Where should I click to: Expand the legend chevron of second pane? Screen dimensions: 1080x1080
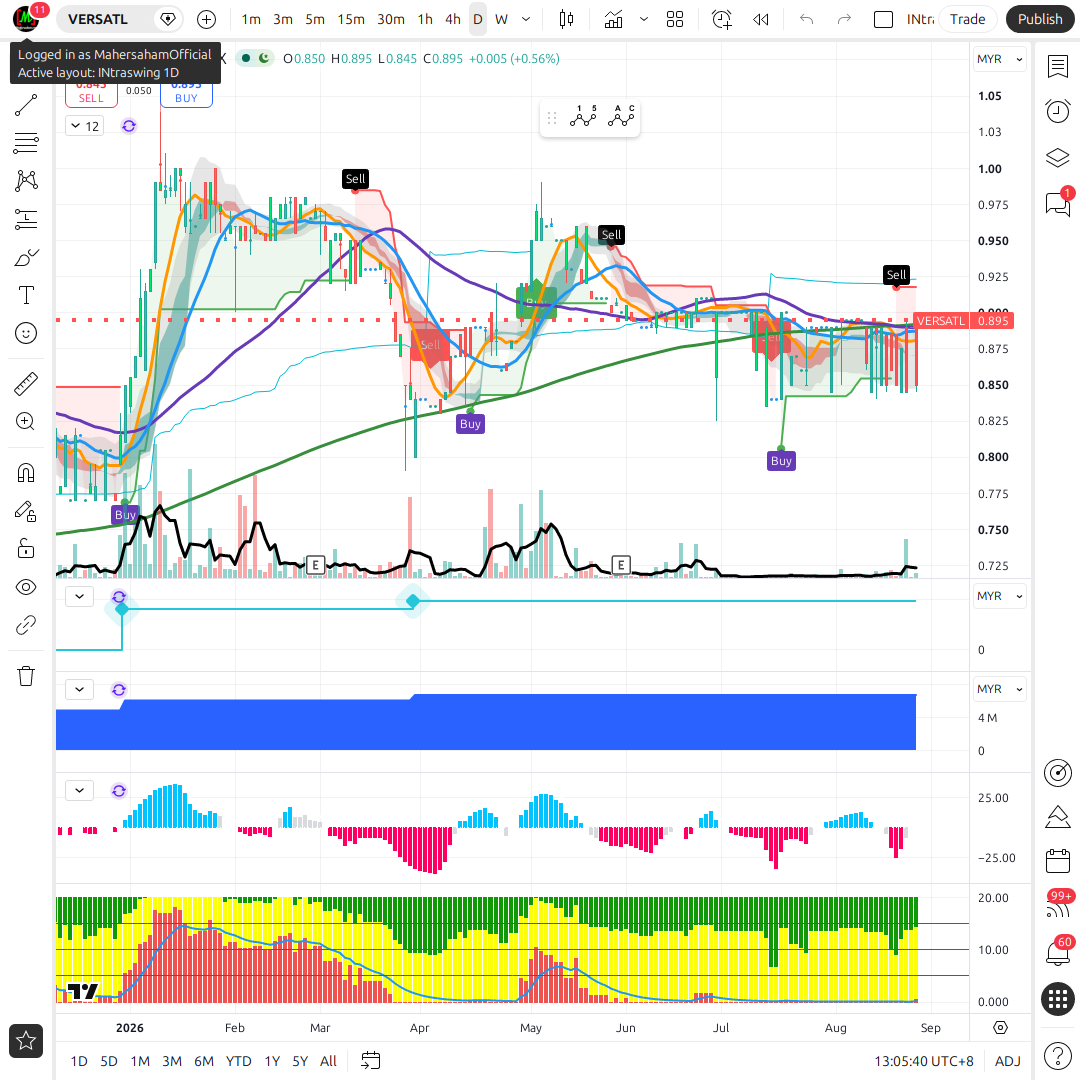(x=79, y=596)
